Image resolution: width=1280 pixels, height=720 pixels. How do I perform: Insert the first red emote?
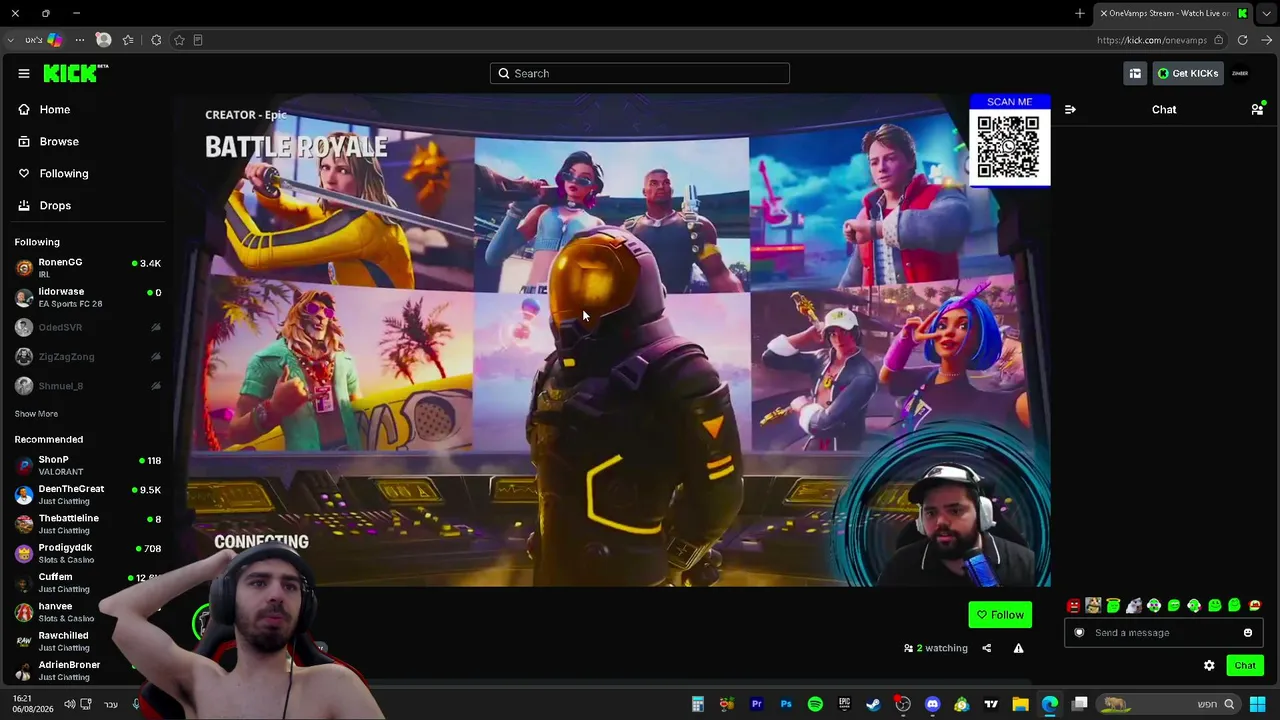1074,606
